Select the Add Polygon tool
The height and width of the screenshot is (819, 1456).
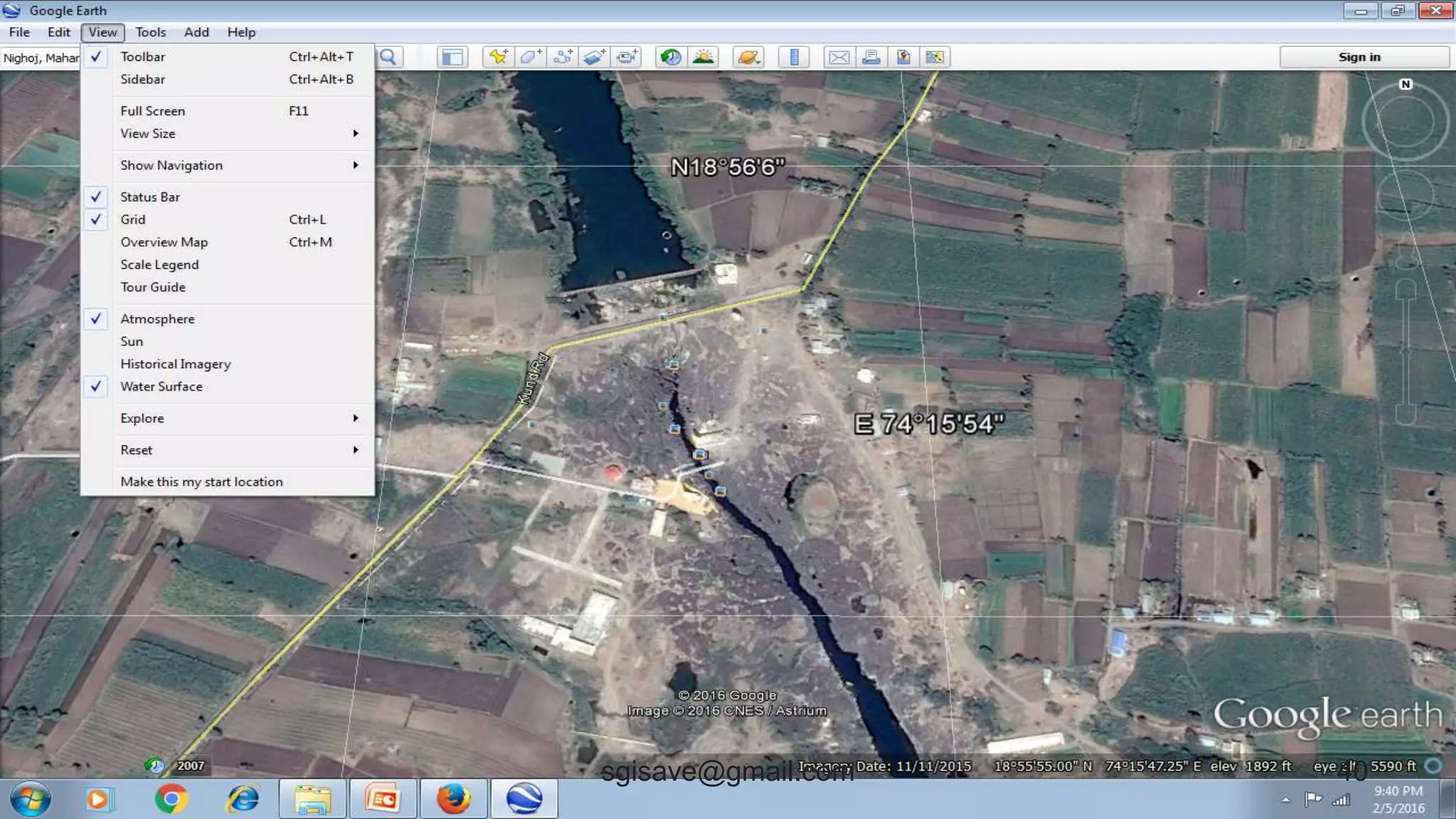click(x=530, y=57)
